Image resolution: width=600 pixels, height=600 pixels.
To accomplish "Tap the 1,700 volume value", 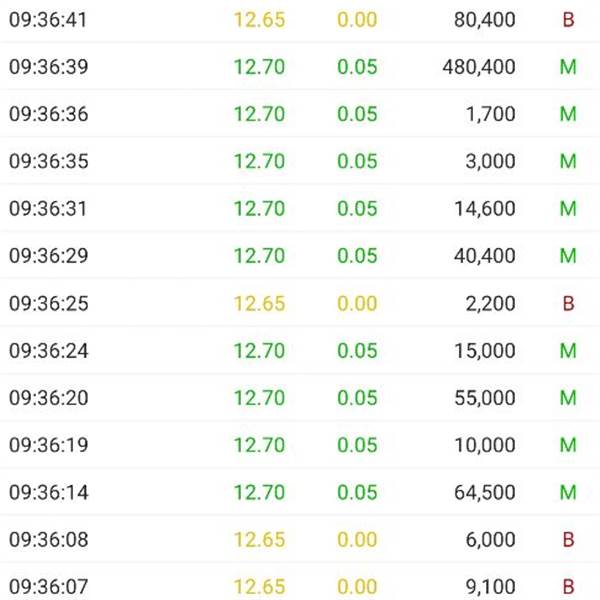I will click(x=490, y=114).
